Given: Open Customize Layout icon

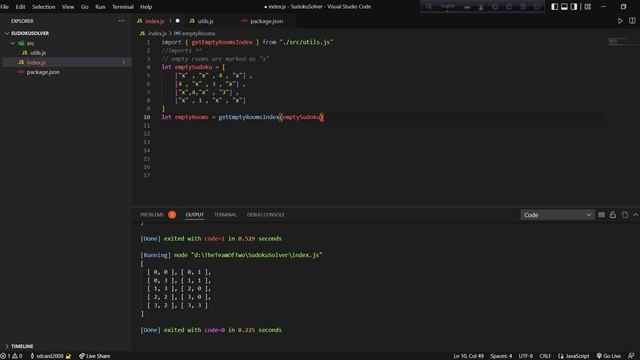Looking at the screenshot, I should (x=588, y=7).
